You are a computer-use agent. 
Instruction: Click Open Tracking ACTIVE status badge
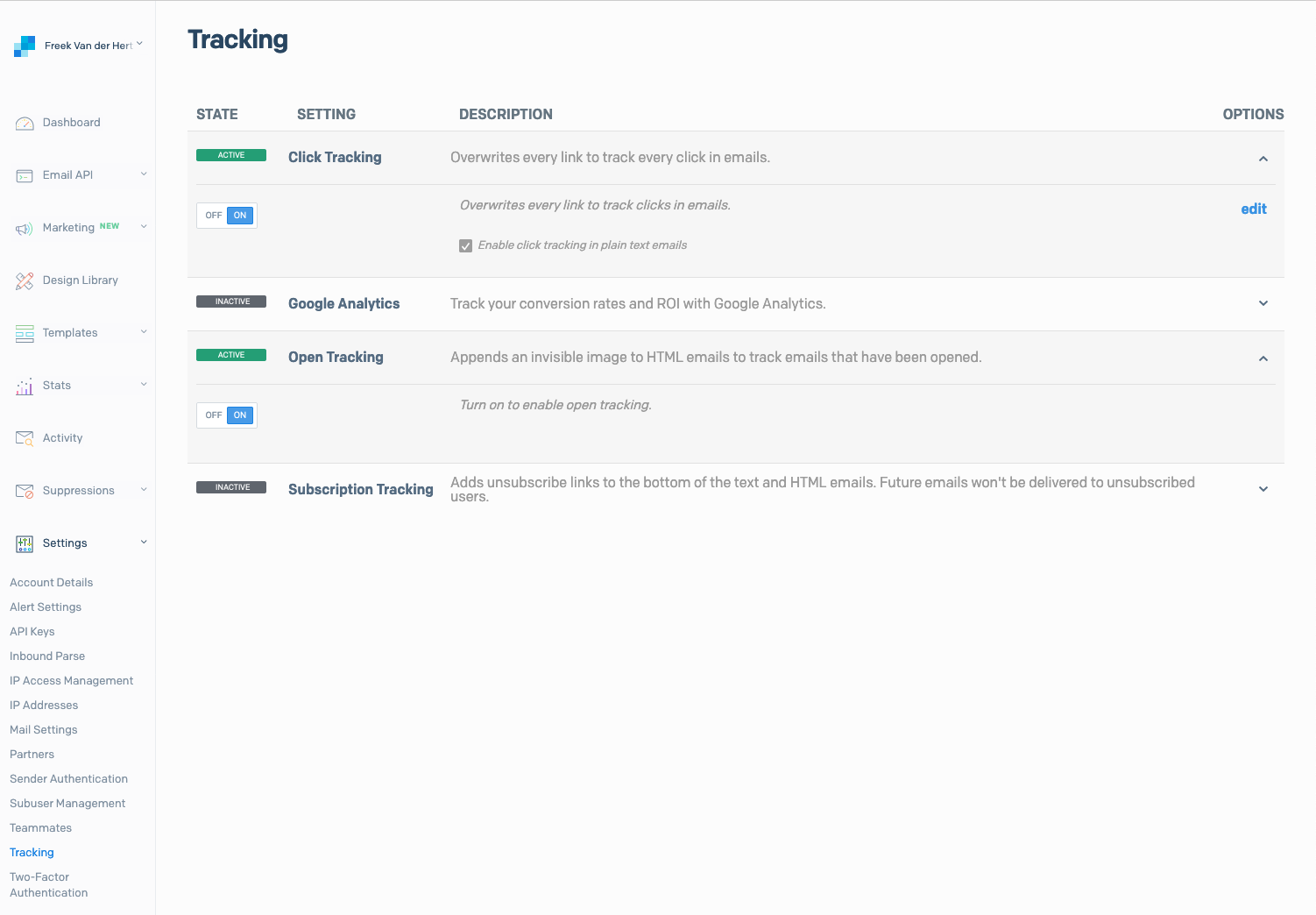(x=231, y=355)
